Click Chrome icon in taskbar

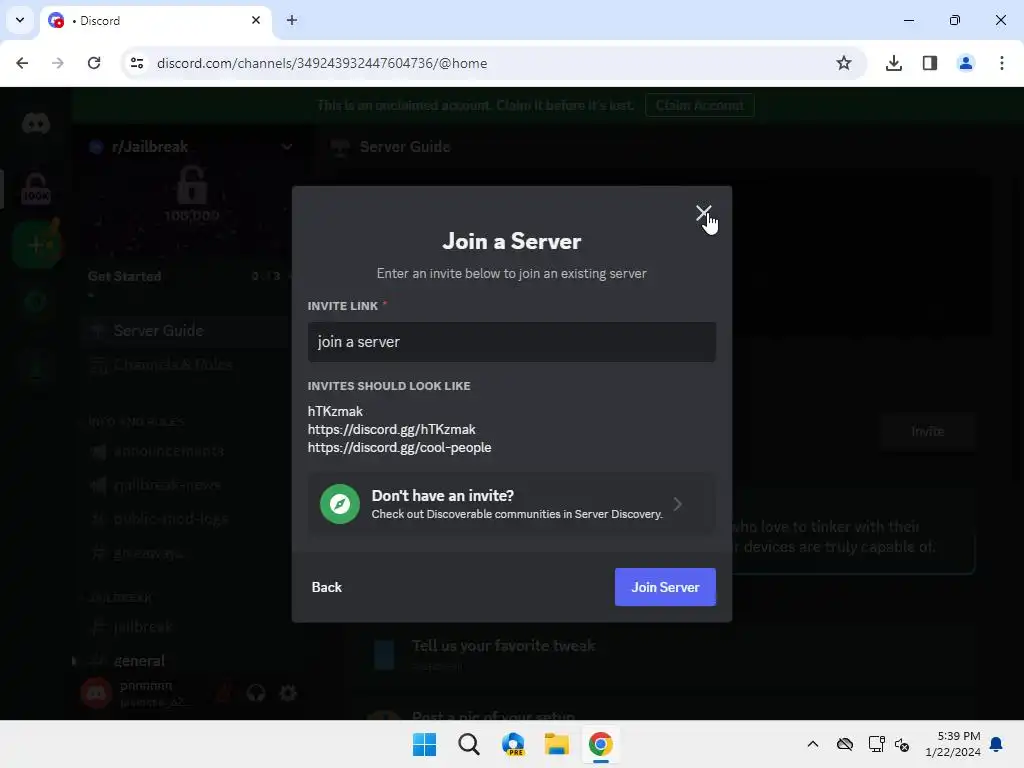pyautogui.click(x=601, y=744)
